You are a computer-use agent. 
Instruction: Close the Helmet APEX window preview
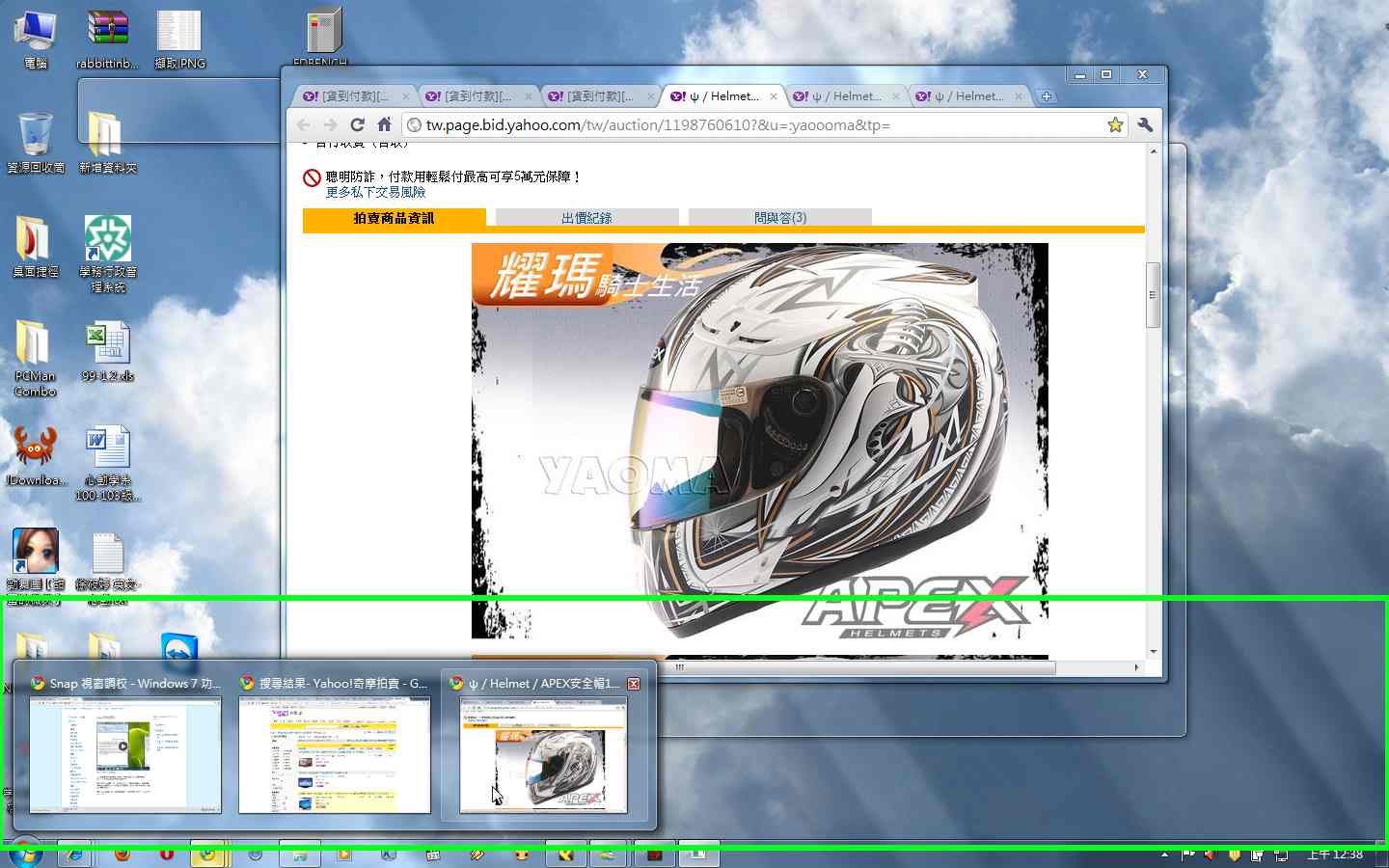pyautogui.click(x=634, y=683)
